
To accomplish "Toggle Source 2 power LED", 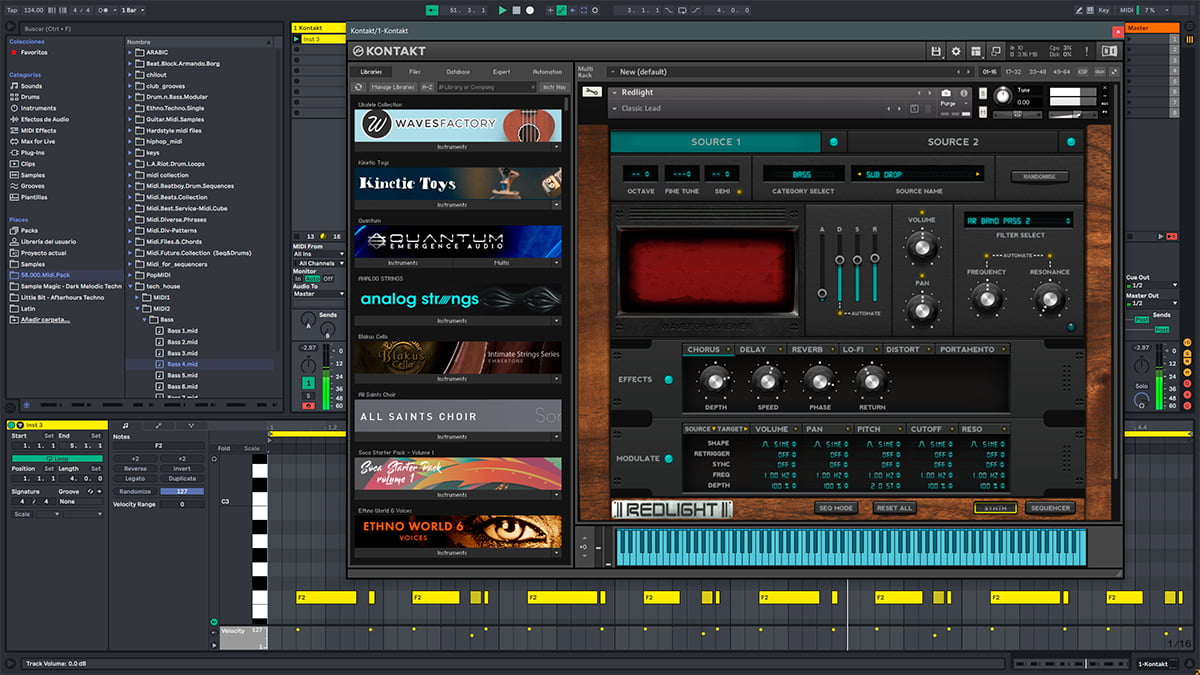I will click(1071, 142).
